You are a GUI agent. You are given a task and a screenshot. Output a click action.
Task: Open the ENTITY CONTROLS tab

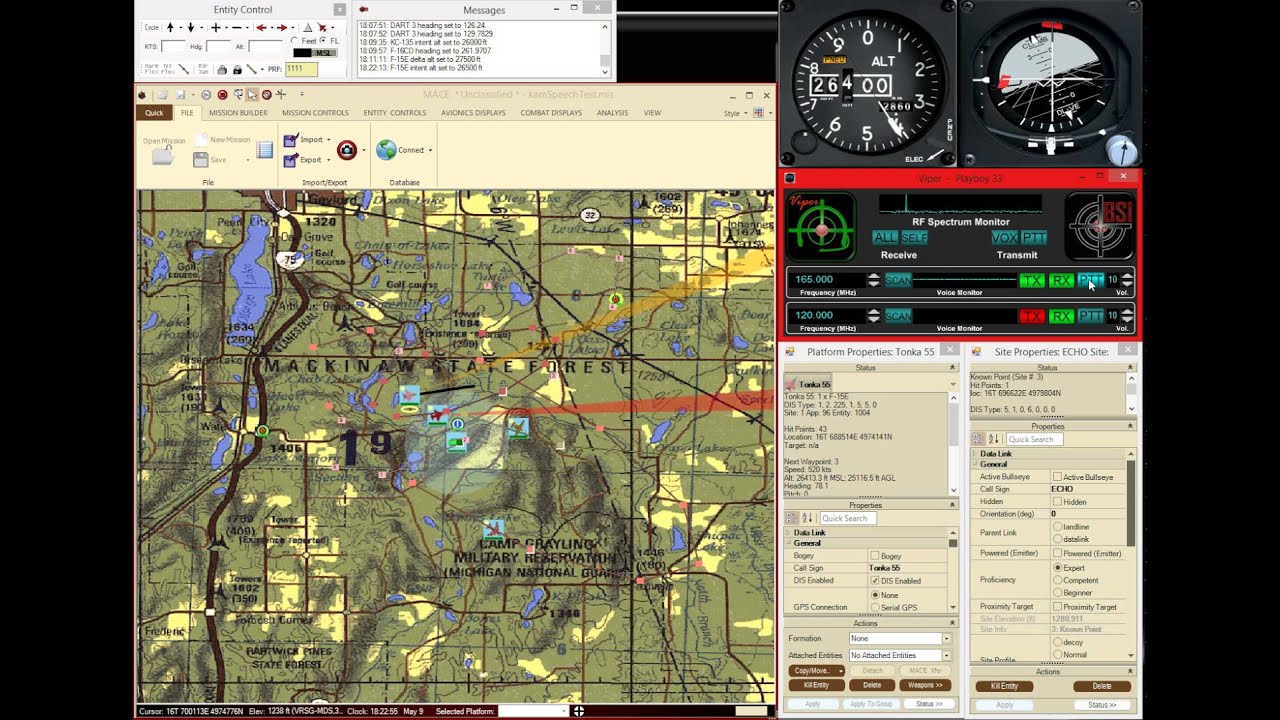tap(395, 113)
